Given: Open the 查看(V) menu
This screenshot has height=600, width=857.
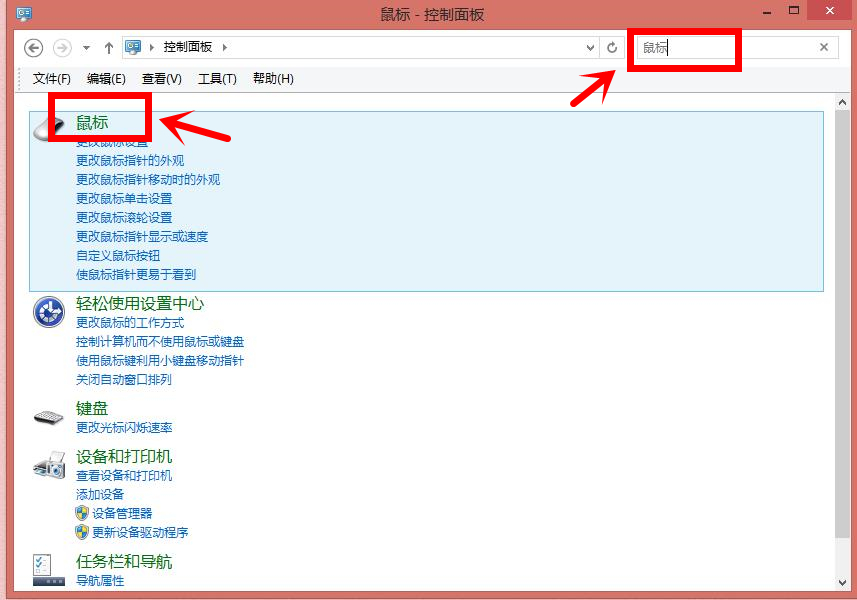Looking at the screenshot, I should [162, 79].
